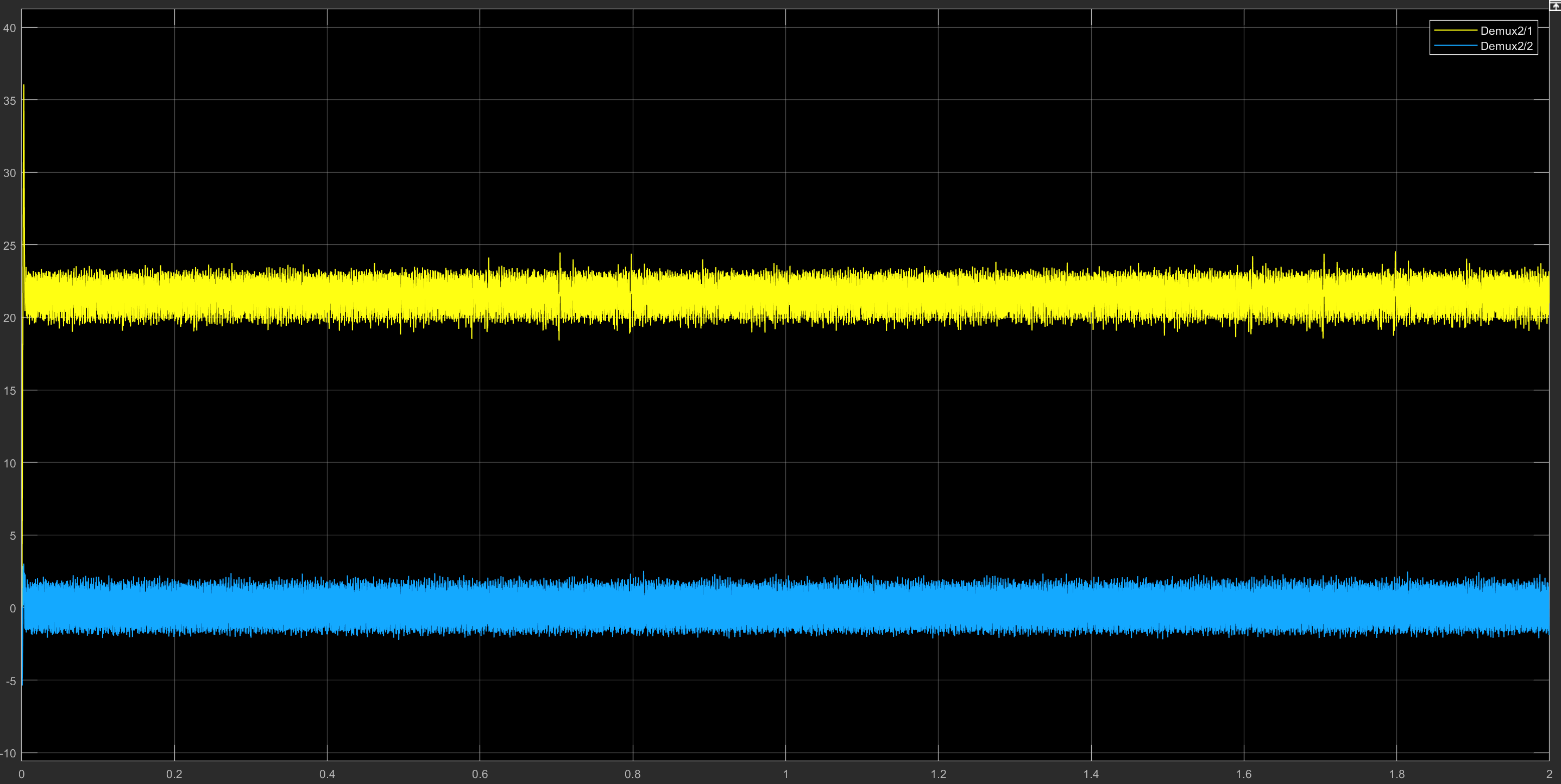
Task: Click the time-axis tick label 0.4
Action: [327, 774]
